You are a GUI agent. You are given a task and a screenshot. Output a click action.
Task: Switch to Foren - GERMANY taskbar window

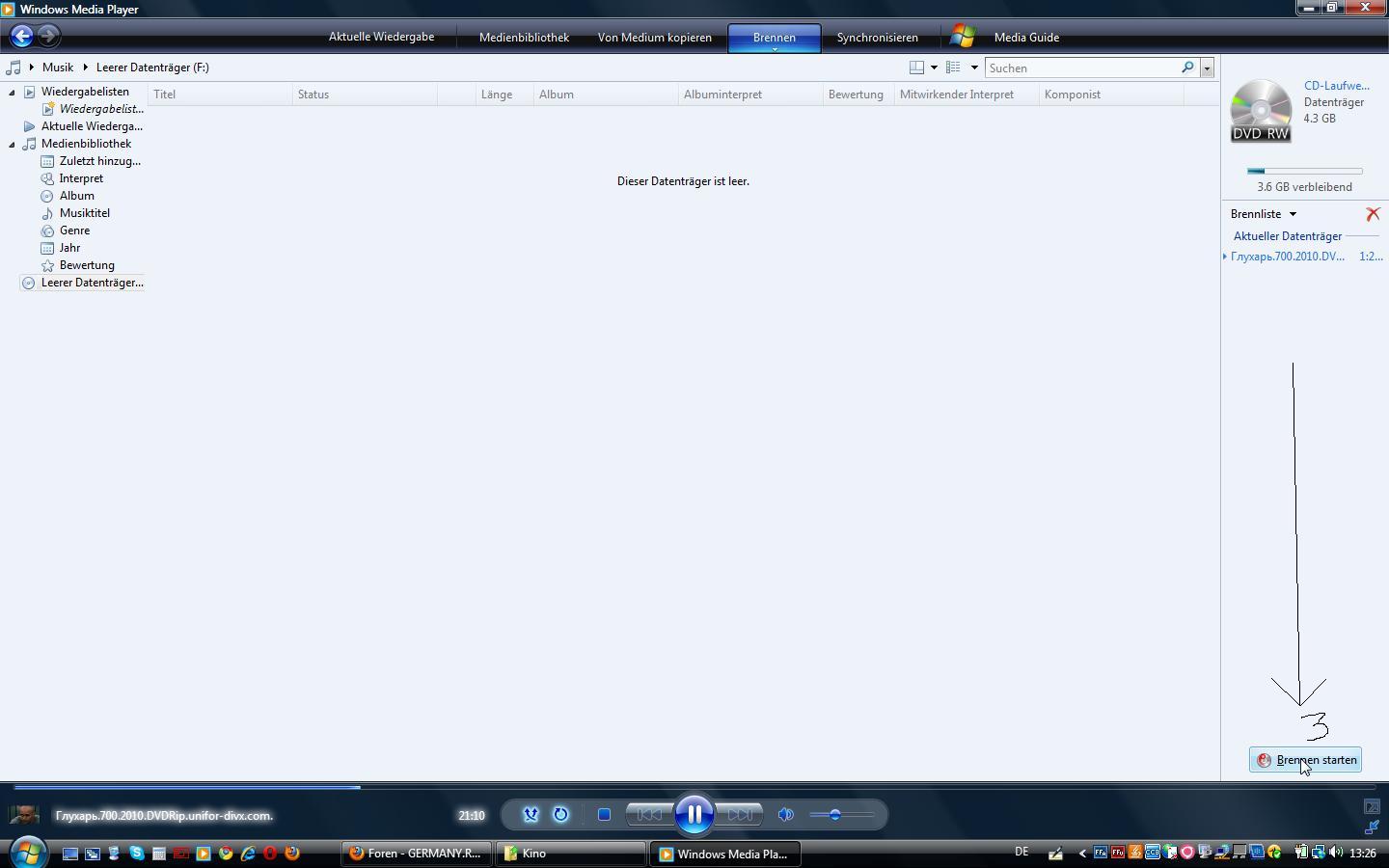417,854
